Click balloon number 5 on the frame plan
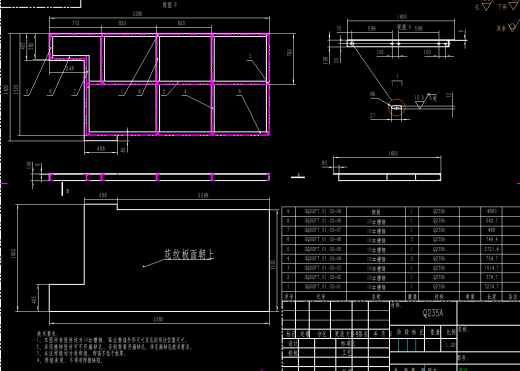 click(x=164, y=92)
